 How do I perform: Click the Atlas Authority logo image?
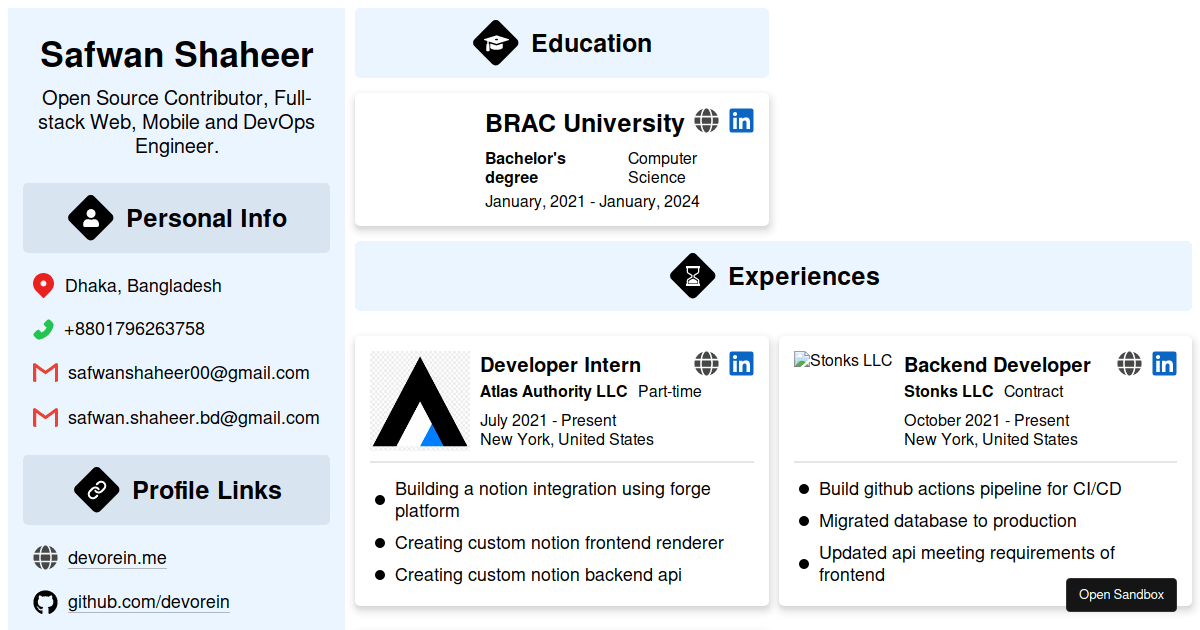tap(420, 400)
